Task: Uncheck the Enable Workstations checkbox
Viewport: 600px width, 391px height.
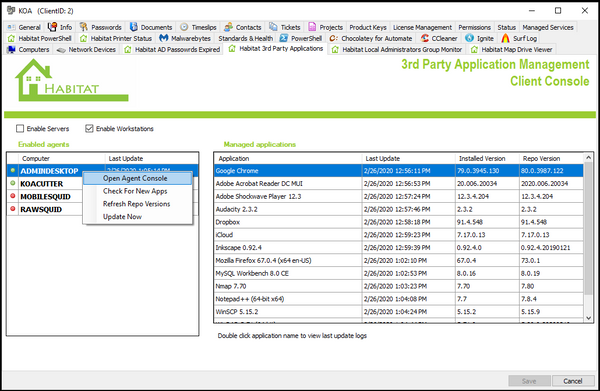Action: pos(89,129)
